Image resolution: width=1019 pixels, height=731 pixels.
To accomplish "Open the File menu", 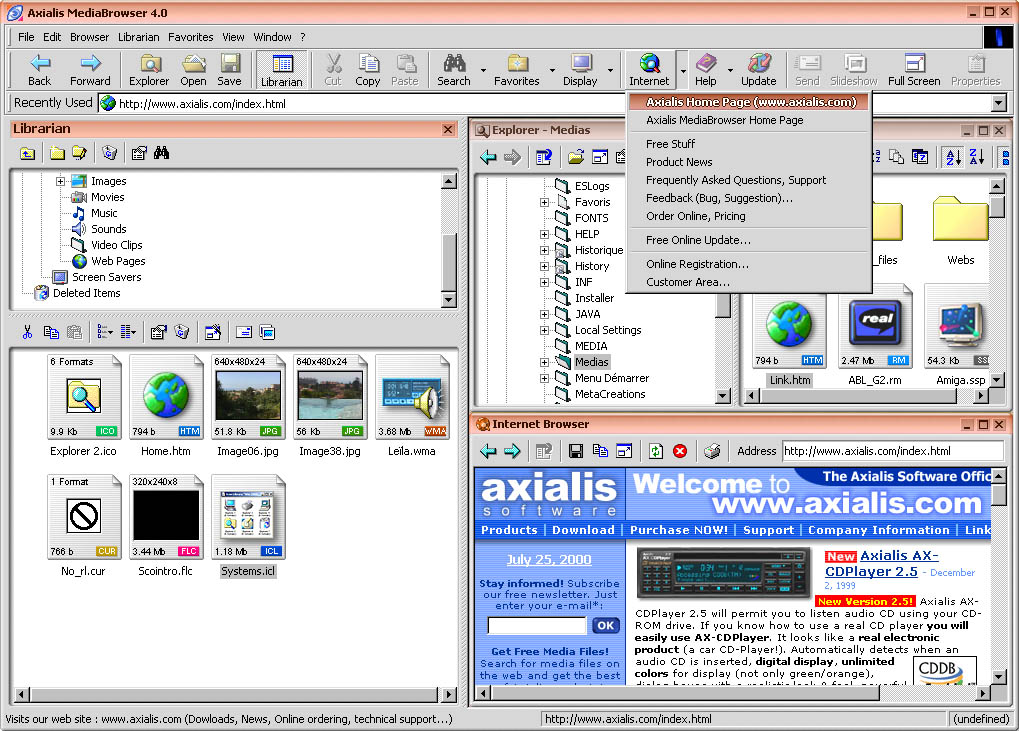I will [x=26, y=37].
